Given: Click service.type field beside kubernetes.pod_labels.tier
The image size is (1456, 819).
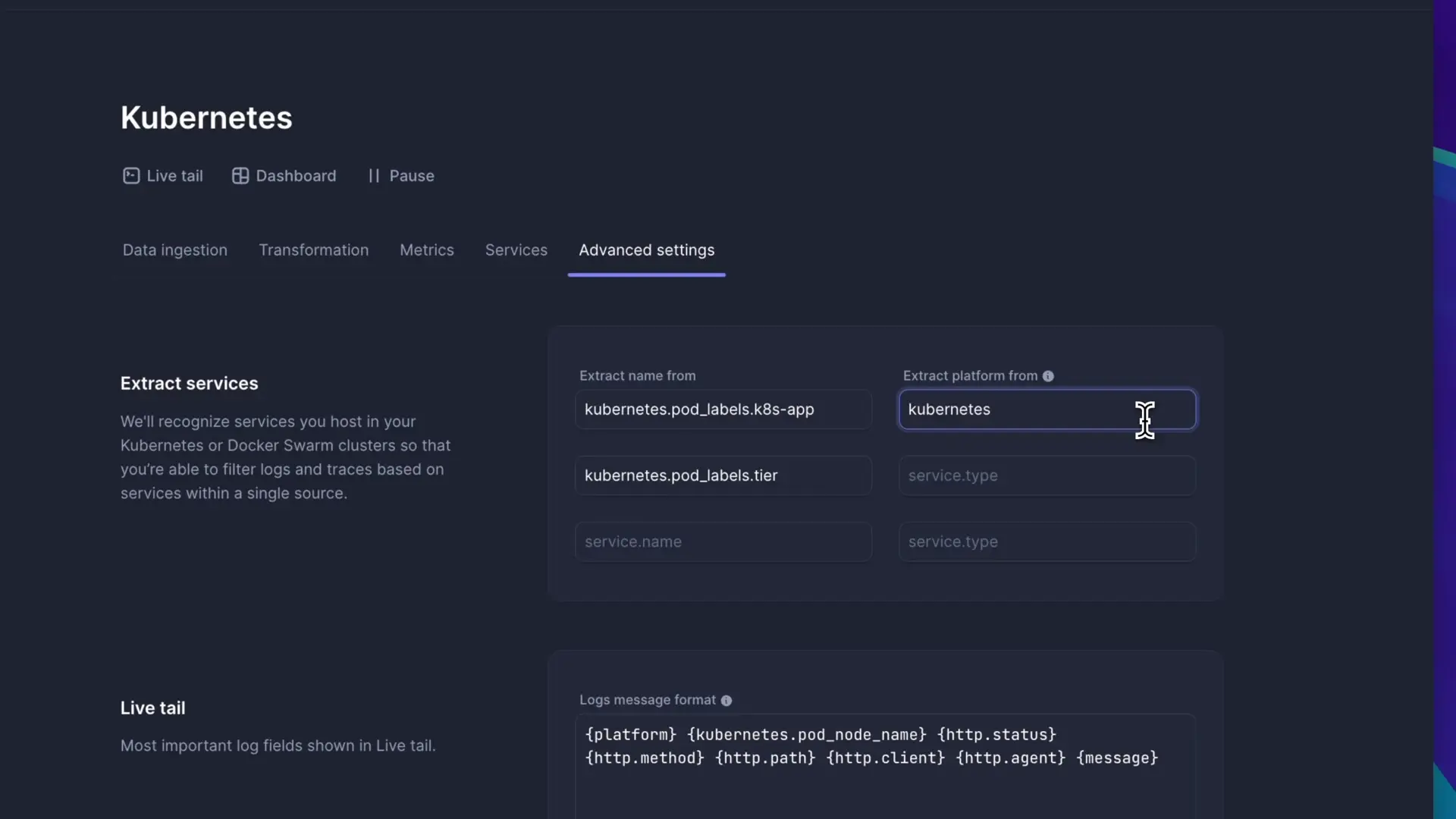Looking at the screenshot, I should click(x=1047, y=475).
